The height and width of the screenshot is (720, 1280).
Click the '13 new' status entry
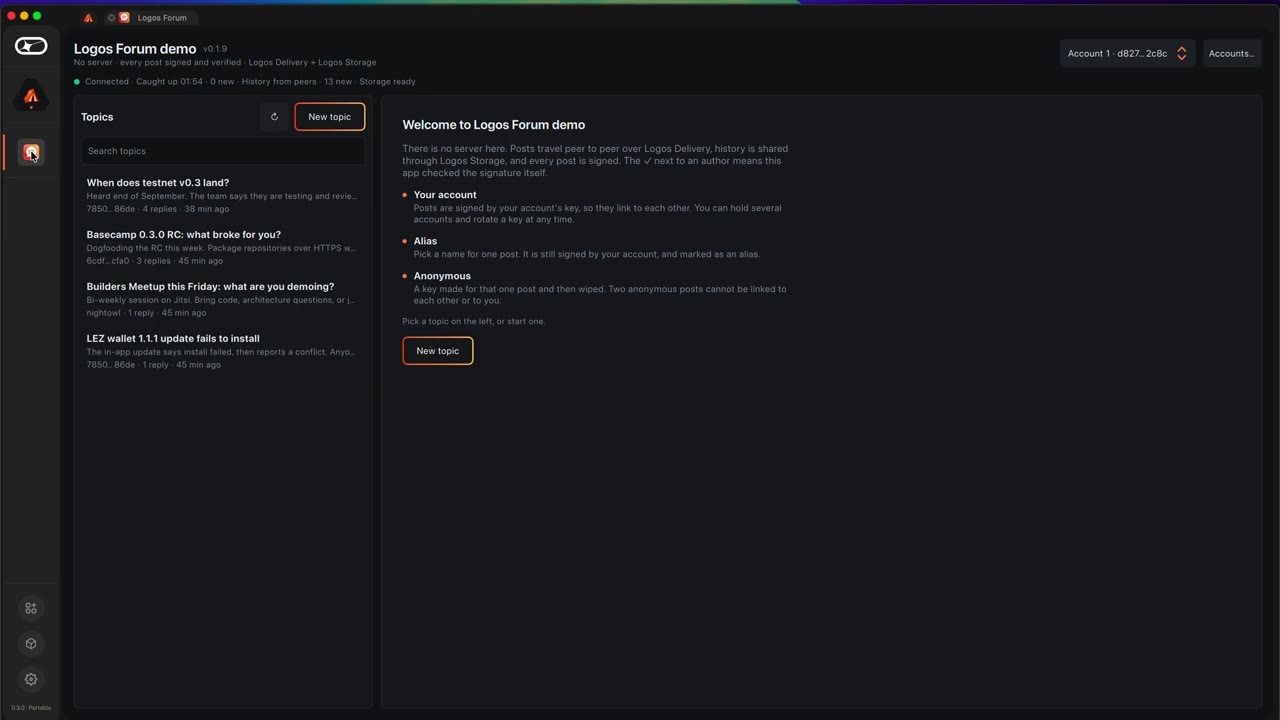point(338,81)
